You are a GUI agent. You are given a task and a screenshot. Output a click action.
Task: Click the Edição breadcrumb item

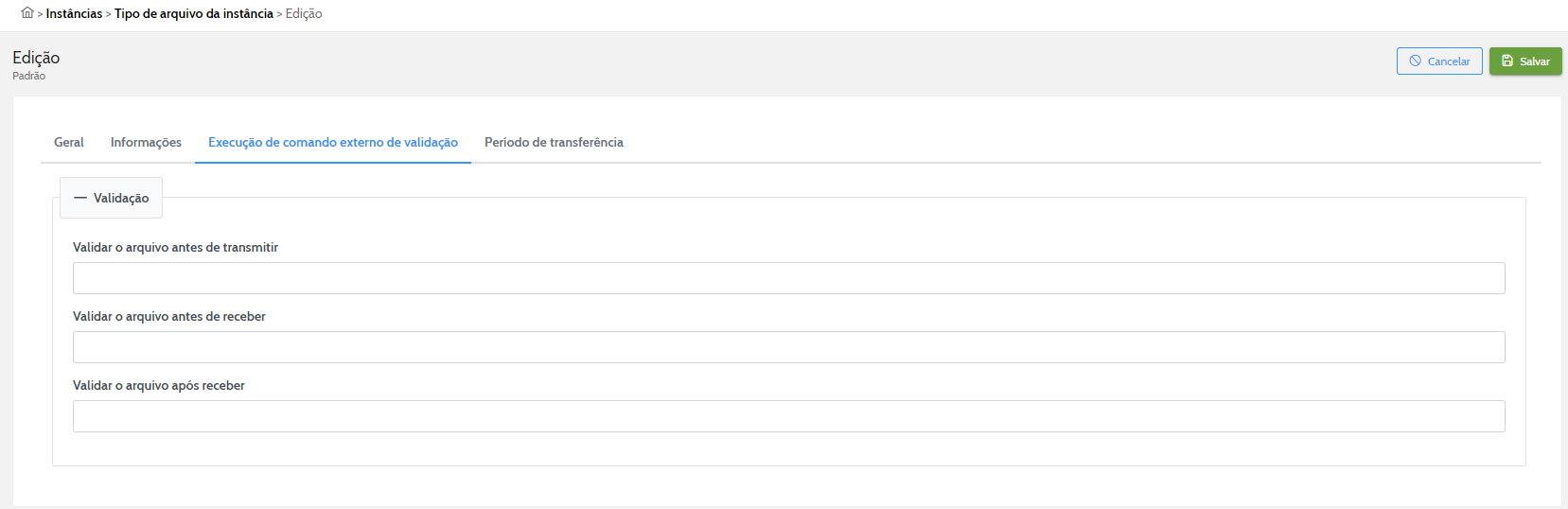[304, 13]
